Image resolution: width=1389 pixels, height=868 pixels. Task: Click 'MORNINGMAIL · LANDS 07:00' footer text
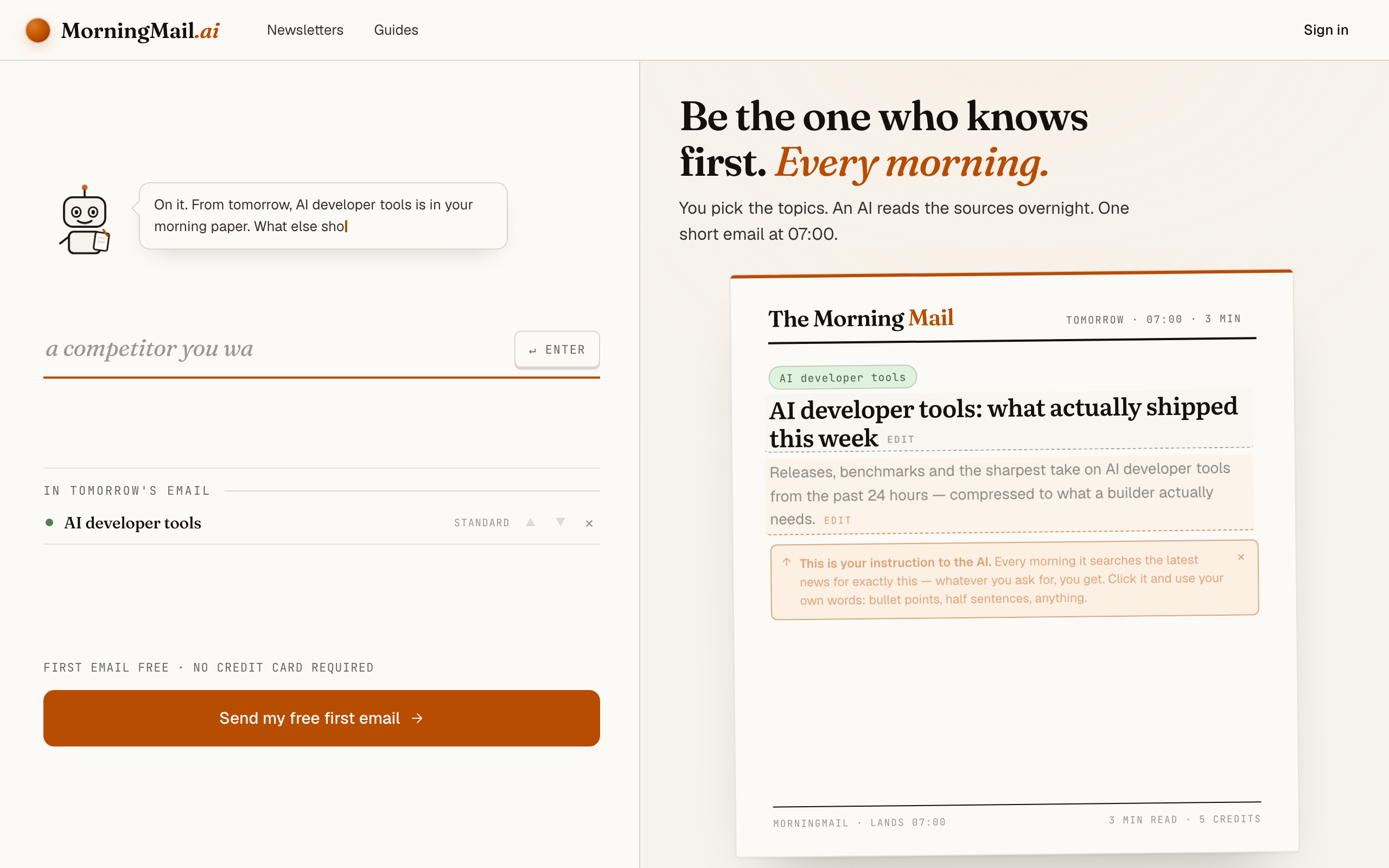point(859,822)
